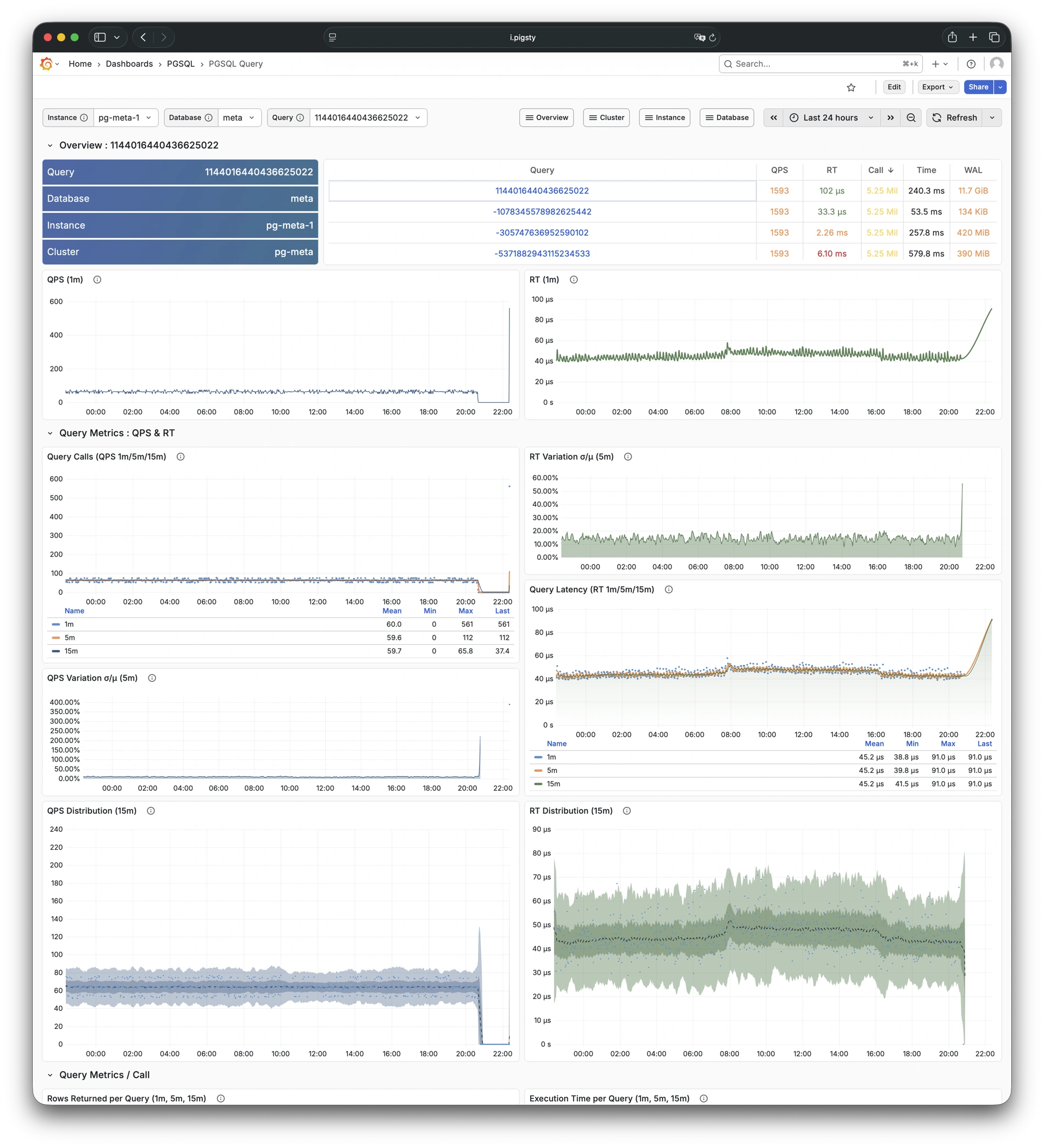Open the user profile avatar
The image size is (1044, 1148).
click(x=997, y=64)
